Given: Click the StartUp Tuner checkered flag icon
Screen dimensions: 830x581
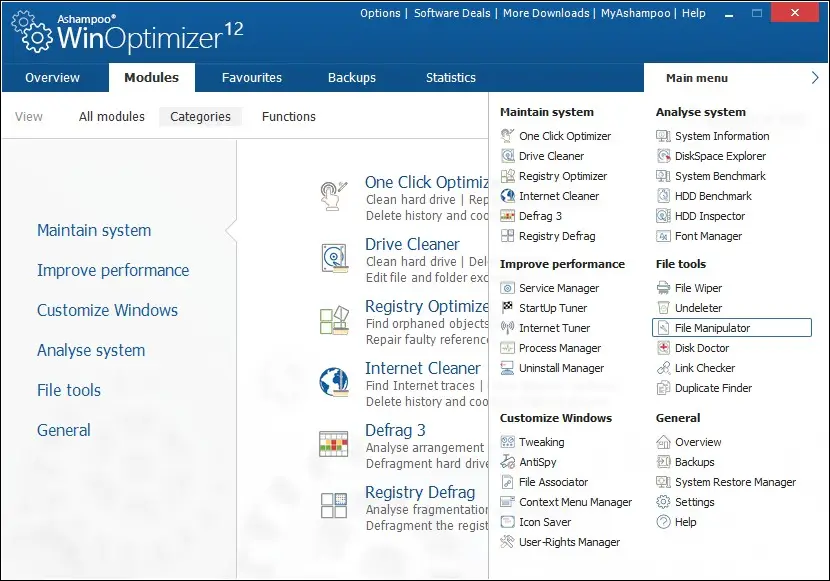Looking at the screenshot, I should (x=507, y=308).
